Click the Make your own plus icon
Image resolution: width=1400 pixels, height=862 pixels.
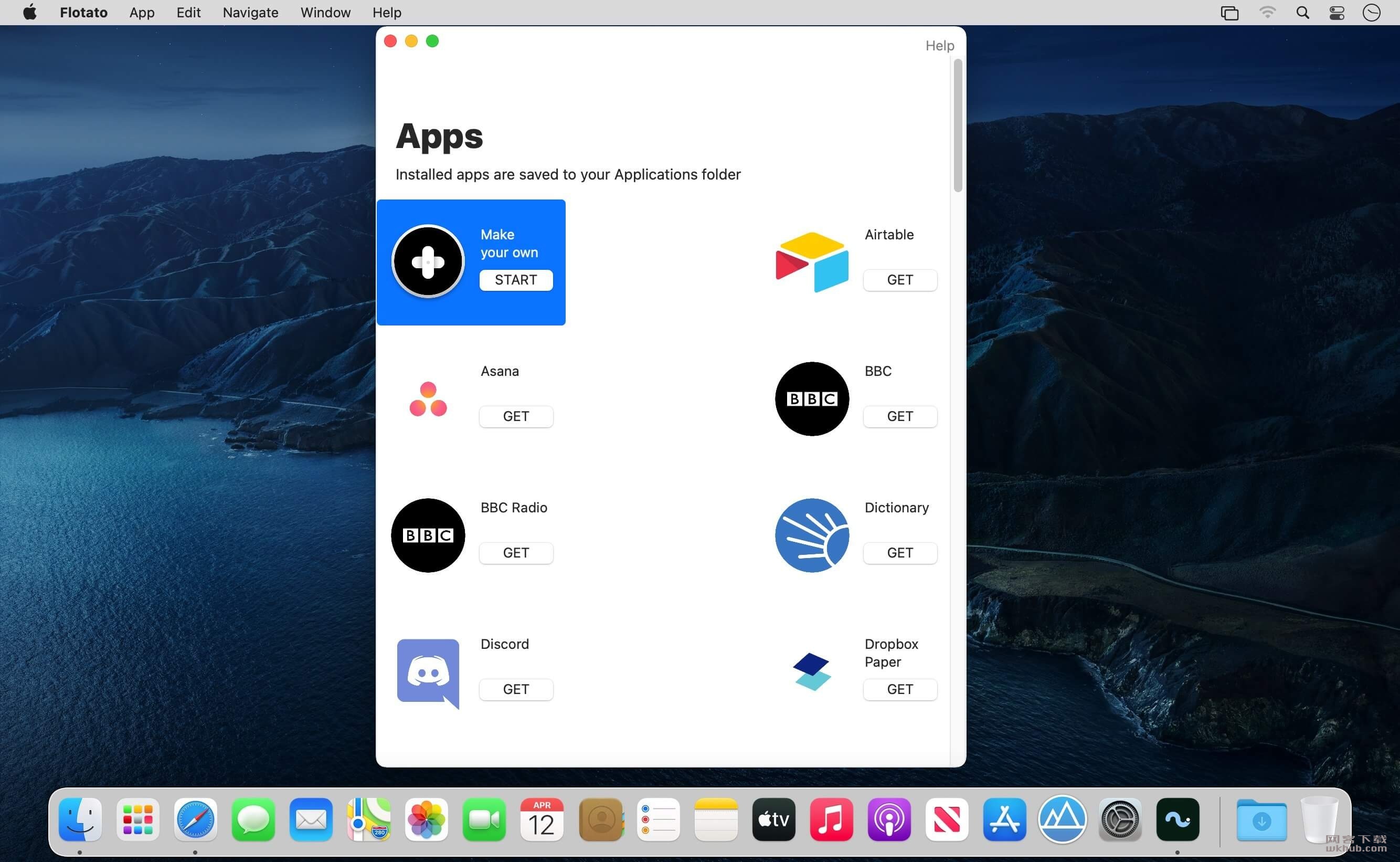click(428, 261)
